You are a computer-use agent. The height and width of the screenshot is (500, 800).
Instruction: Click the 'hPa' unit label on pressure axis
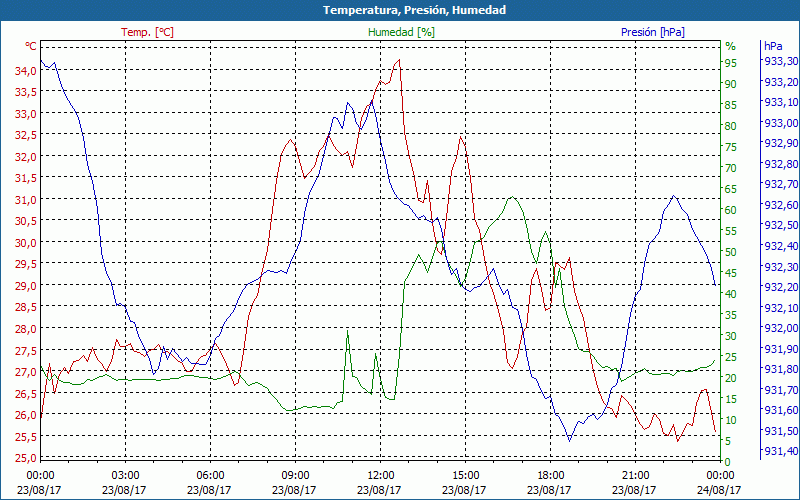click(773, 46)
